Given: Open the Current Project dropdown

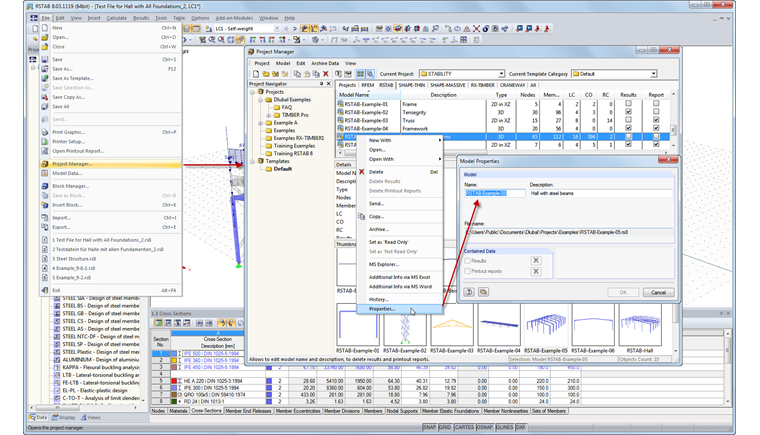Looking at the screenshot, I should pos(499,74).
